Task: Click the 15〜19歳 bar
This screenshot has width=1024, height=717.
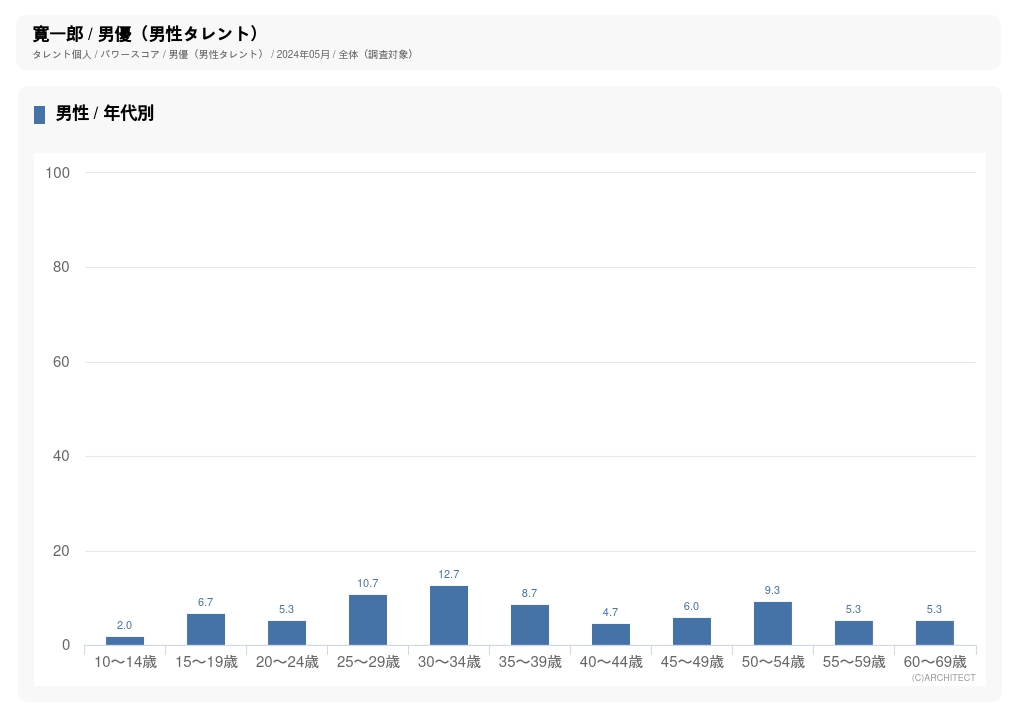Action: 206,630
